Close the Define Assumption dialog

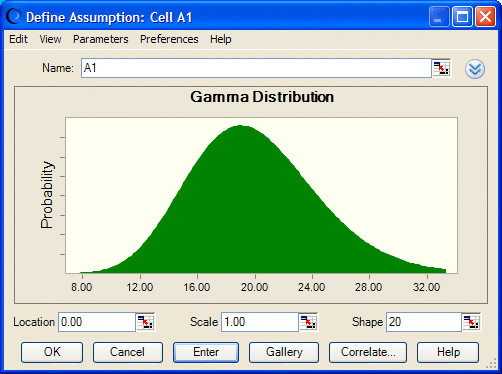pyautogui.click(x=485, y=16)
